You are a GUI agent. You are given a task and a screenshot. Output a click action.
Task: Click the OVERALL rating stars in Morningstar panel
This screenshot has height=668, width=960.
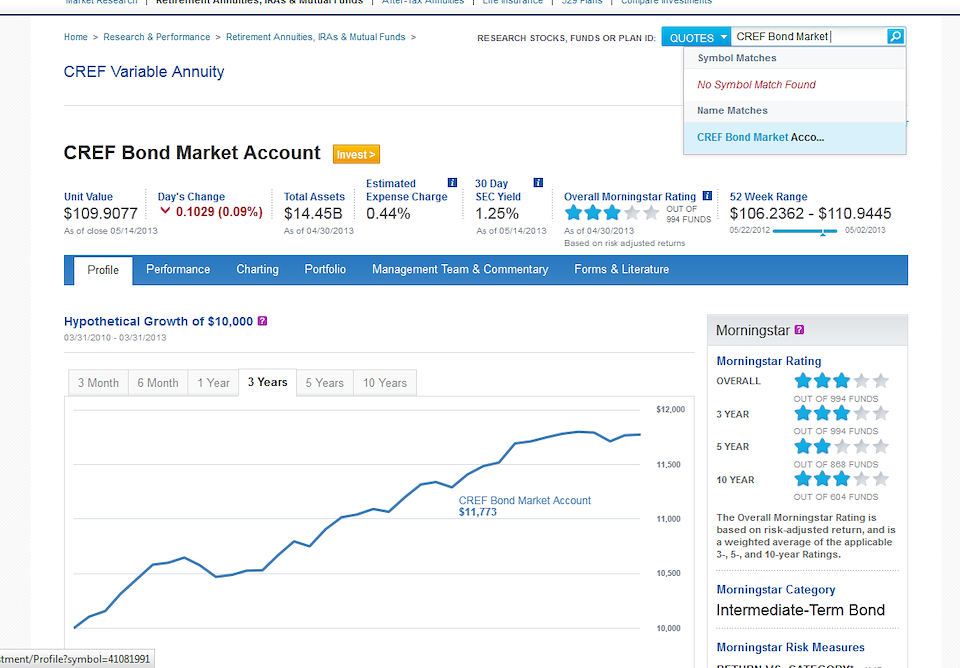(841, 381)
